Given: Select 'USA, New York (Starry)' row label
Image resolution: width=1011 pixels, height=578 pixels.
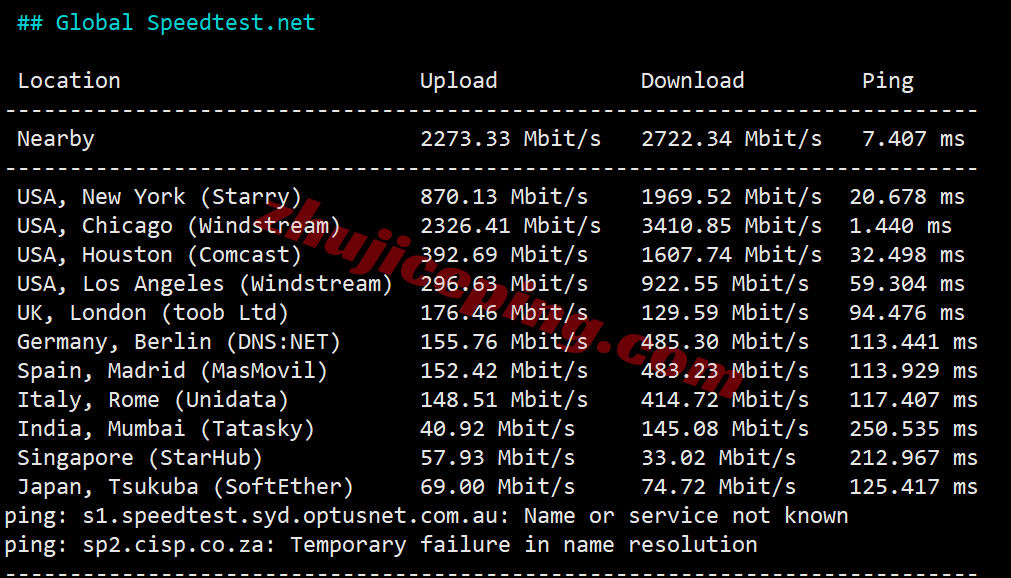Looking at the screenshot, I should click(x=160, y=197).
